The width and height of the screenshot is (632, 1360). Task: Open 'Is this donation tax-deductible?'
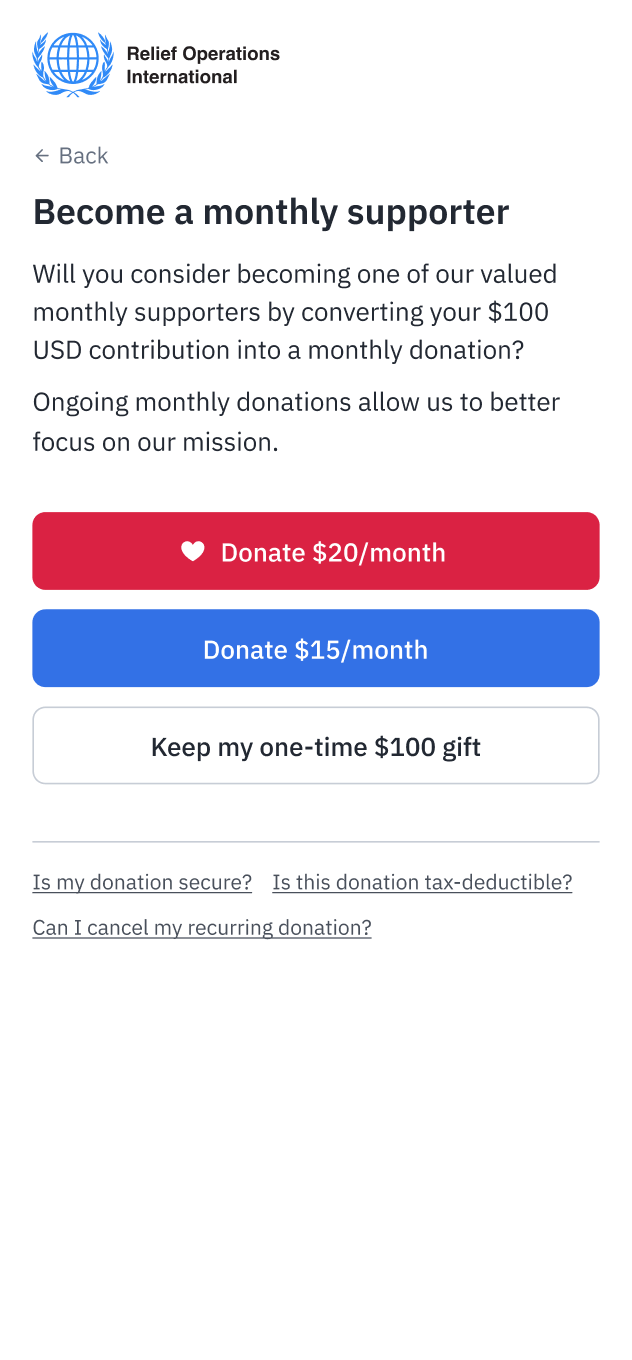point(422,882)
